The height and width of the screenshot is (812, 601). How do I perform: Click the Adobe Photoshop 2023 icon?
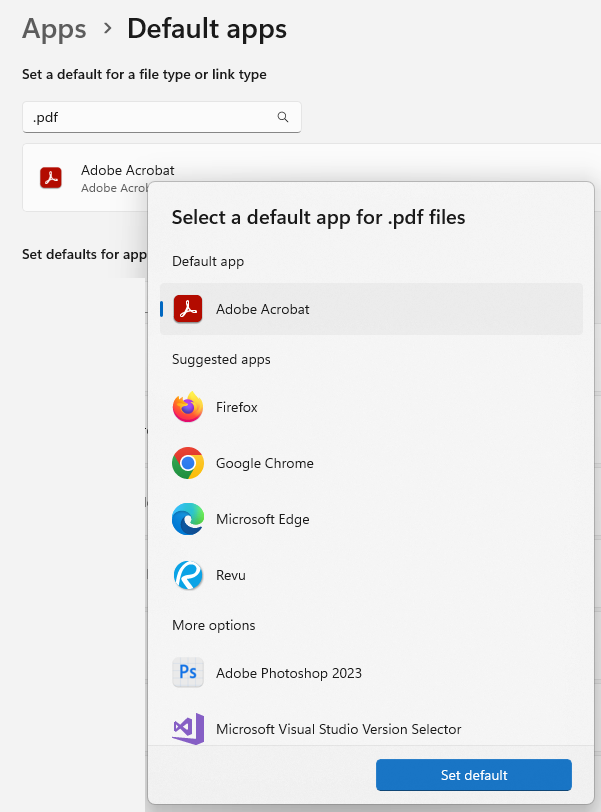[x=187, y=672]
